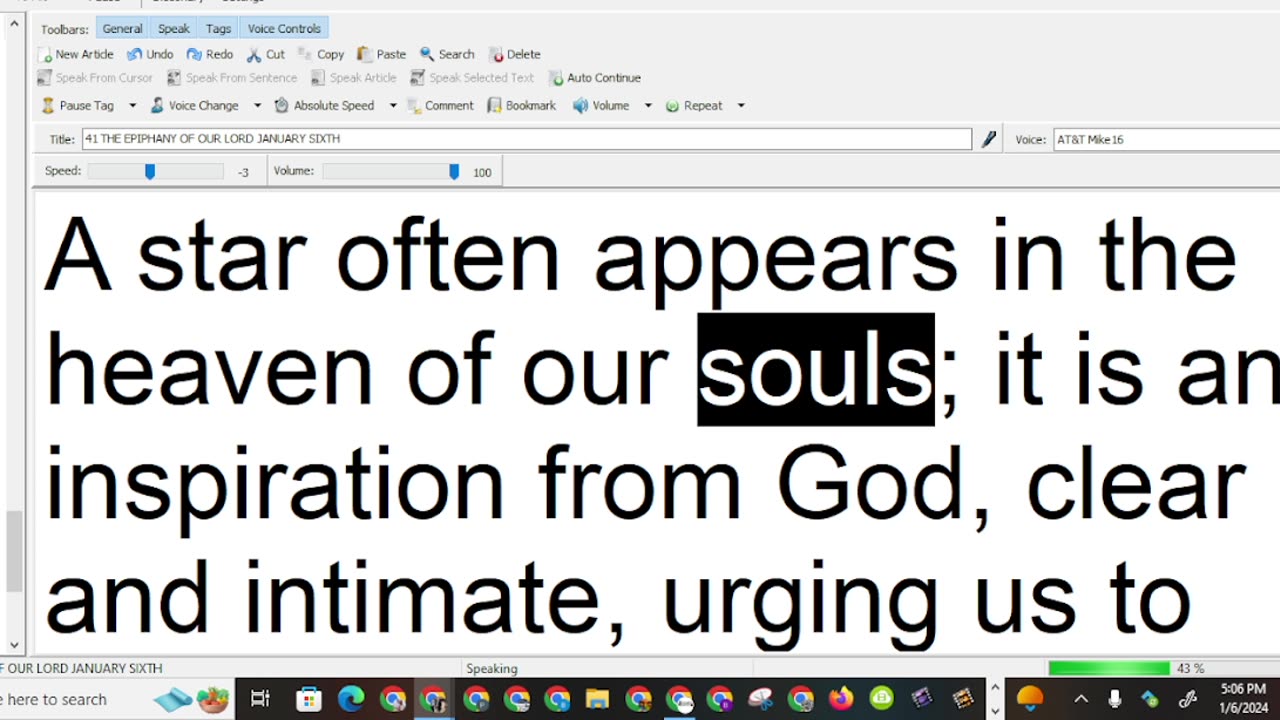Insert a Pause Tag
This screenshot has width=1280, height=720.
click(x=78, y=105)
